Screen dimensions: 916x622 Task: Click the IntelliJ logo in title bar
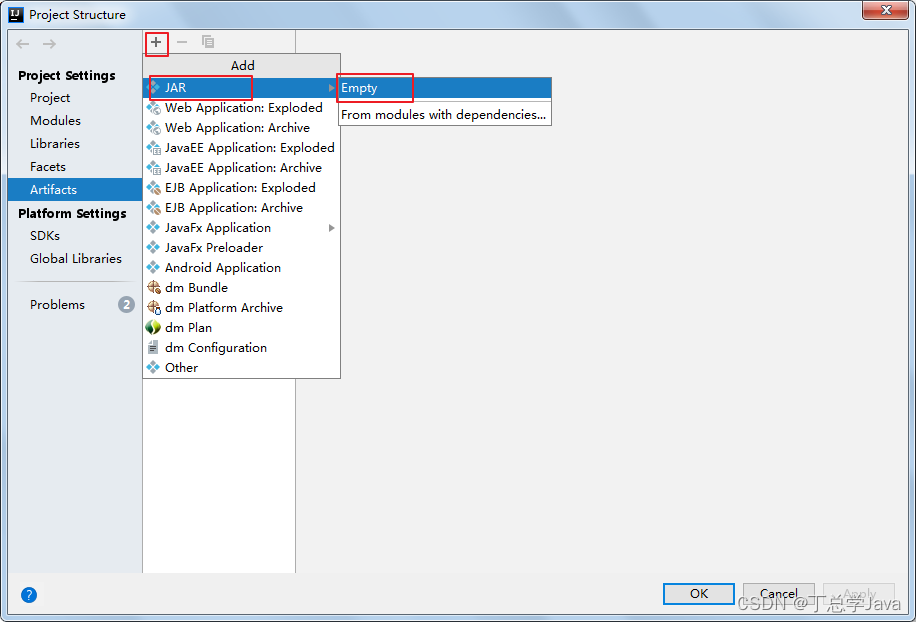pyautogui.click(x=16, y=14)
